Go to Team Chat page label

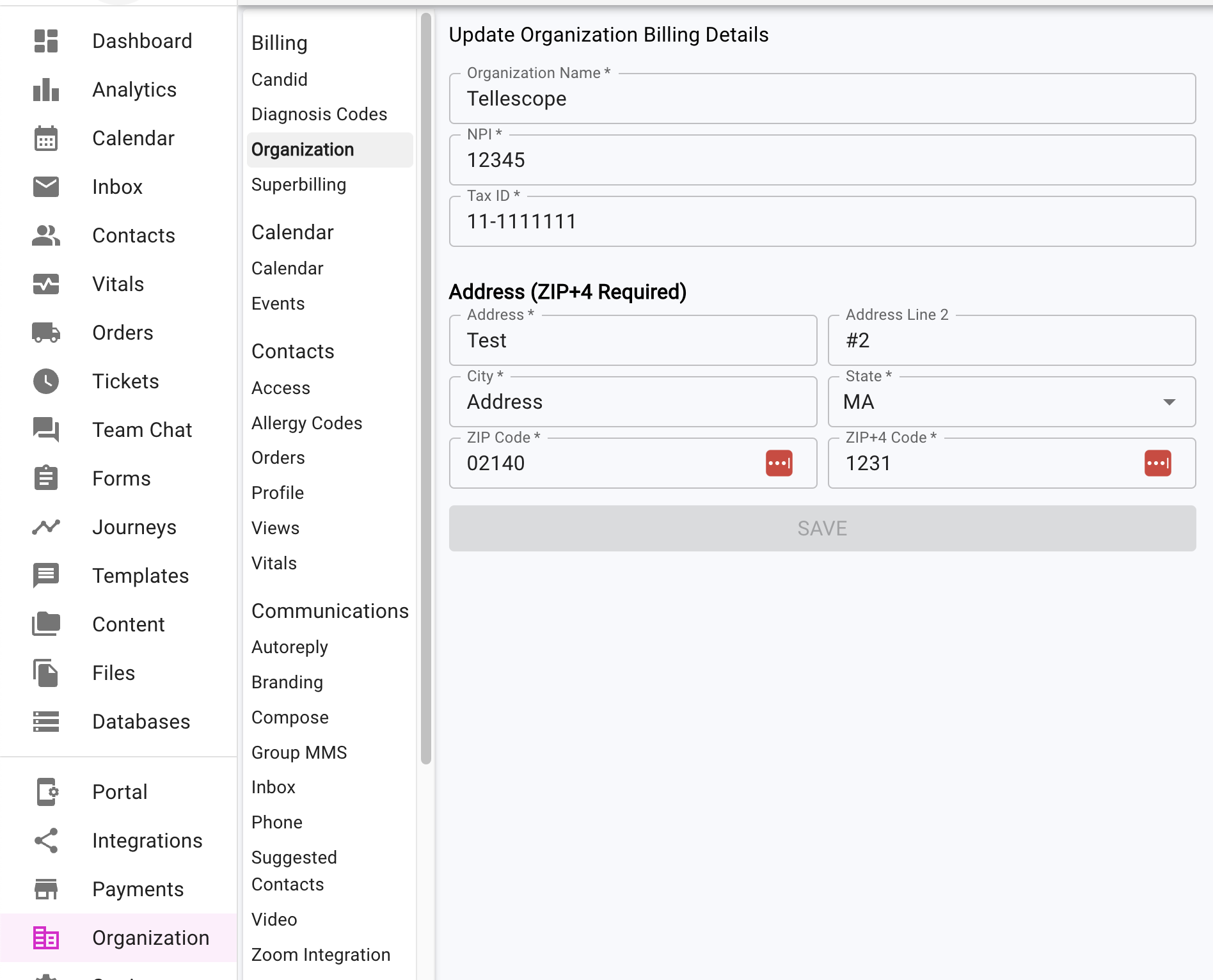pos(142,430)
